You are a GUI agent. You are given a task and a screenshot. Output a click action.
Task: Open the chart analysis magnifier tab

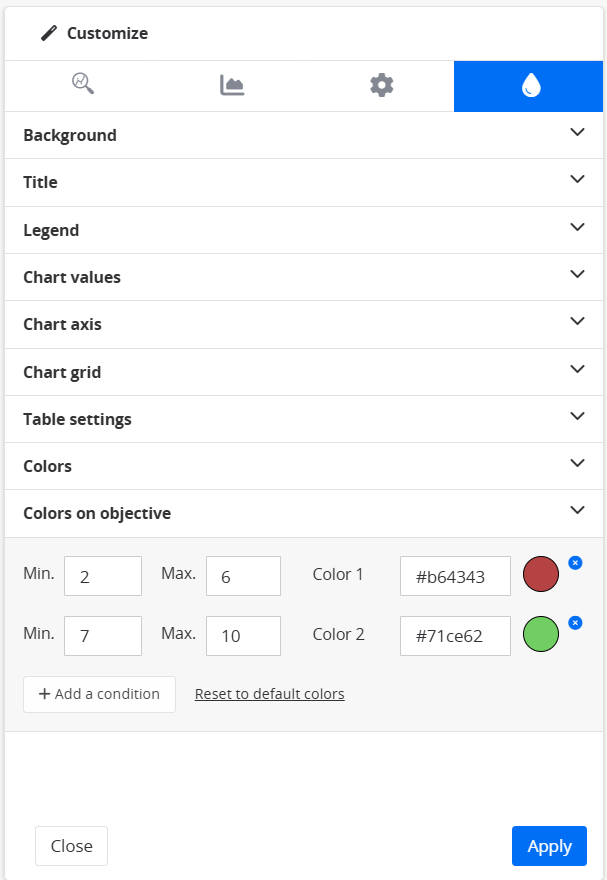click(x=82, y=85)
